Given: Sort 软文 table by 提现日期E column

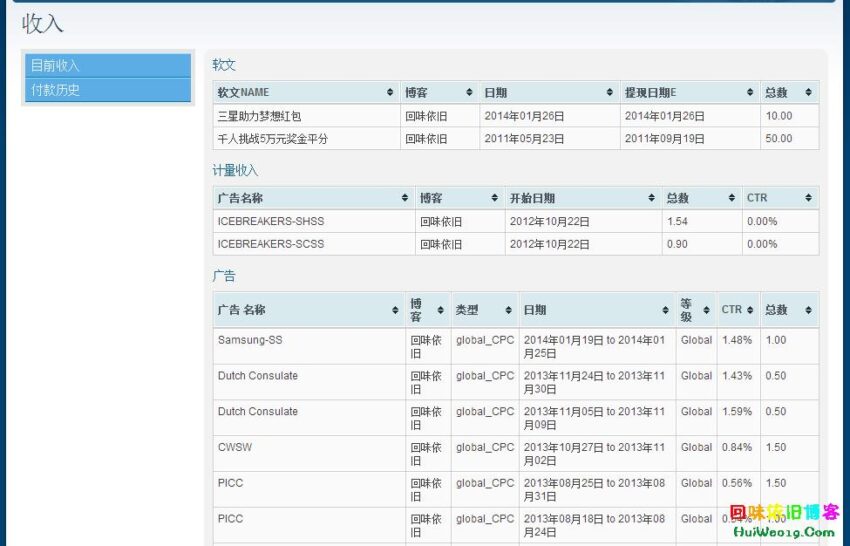Looking at the screenshot, I should [688, 92].
